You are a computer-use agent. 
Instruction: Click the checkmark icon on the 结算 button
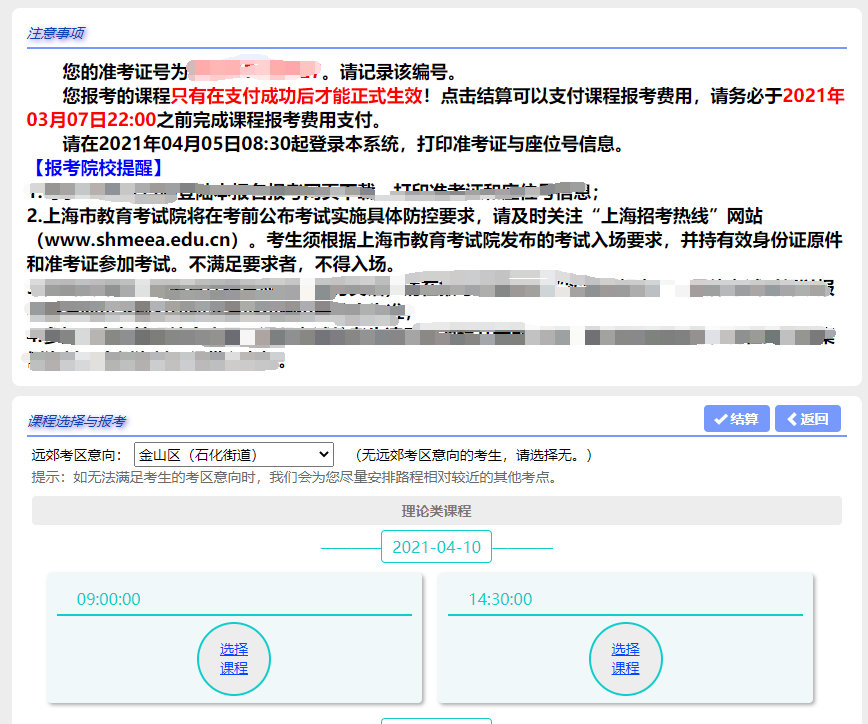[721, 418]
